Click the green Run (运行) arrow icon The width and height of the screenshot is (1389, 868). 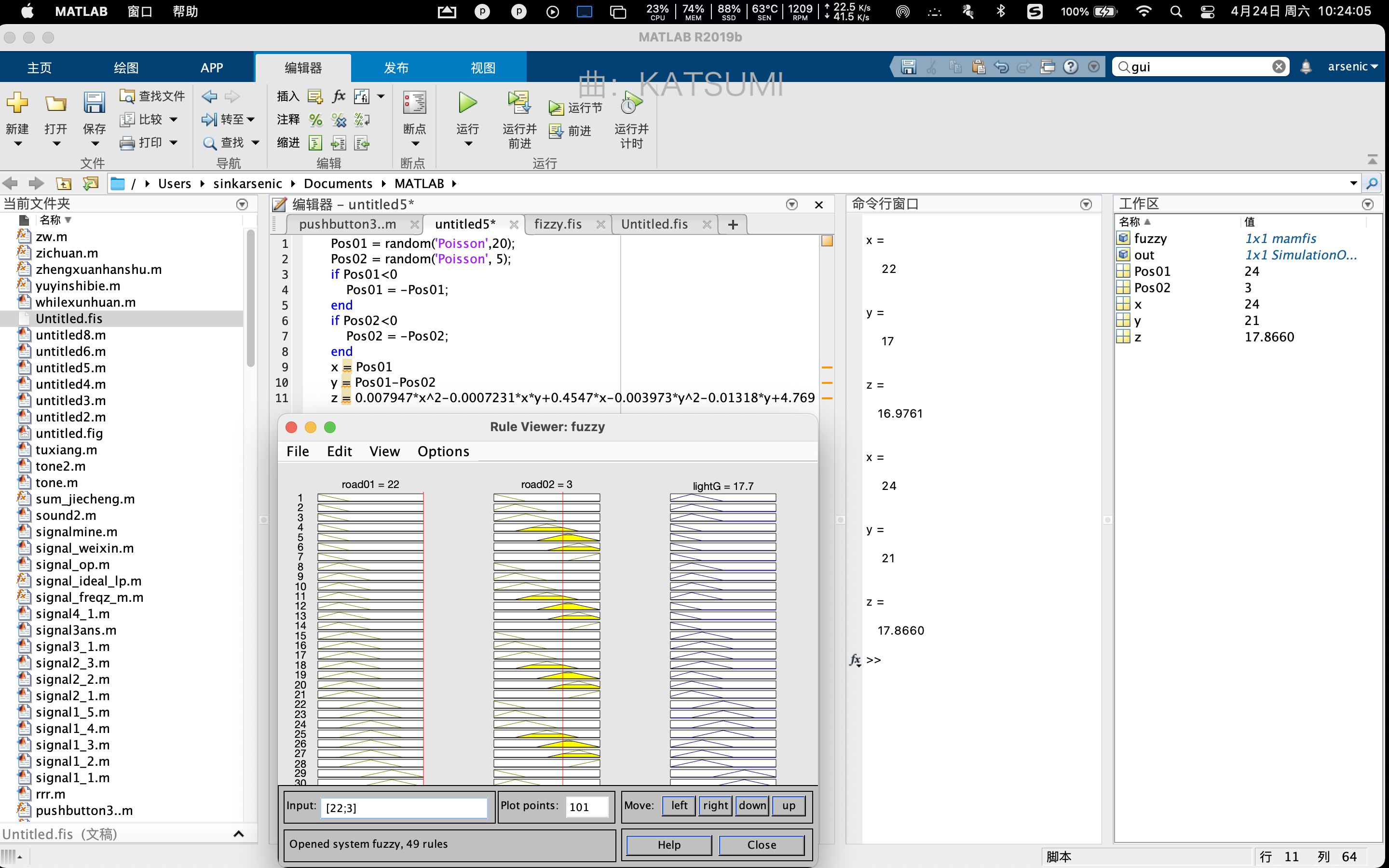click(467, 103)
